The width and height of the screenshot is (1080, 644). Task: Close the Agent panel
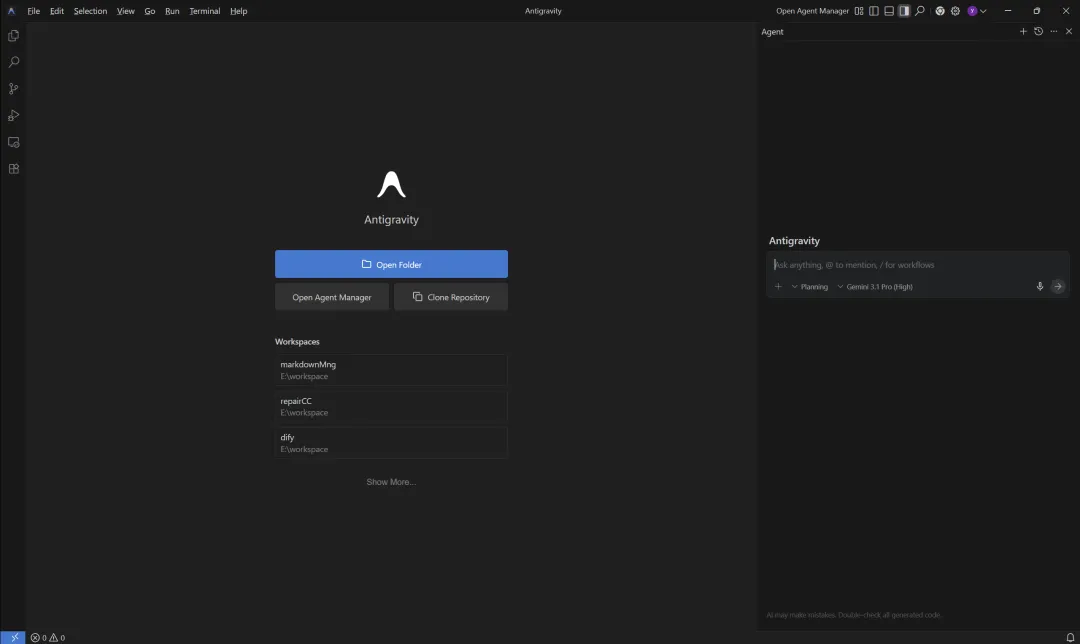pos(1068,32)
